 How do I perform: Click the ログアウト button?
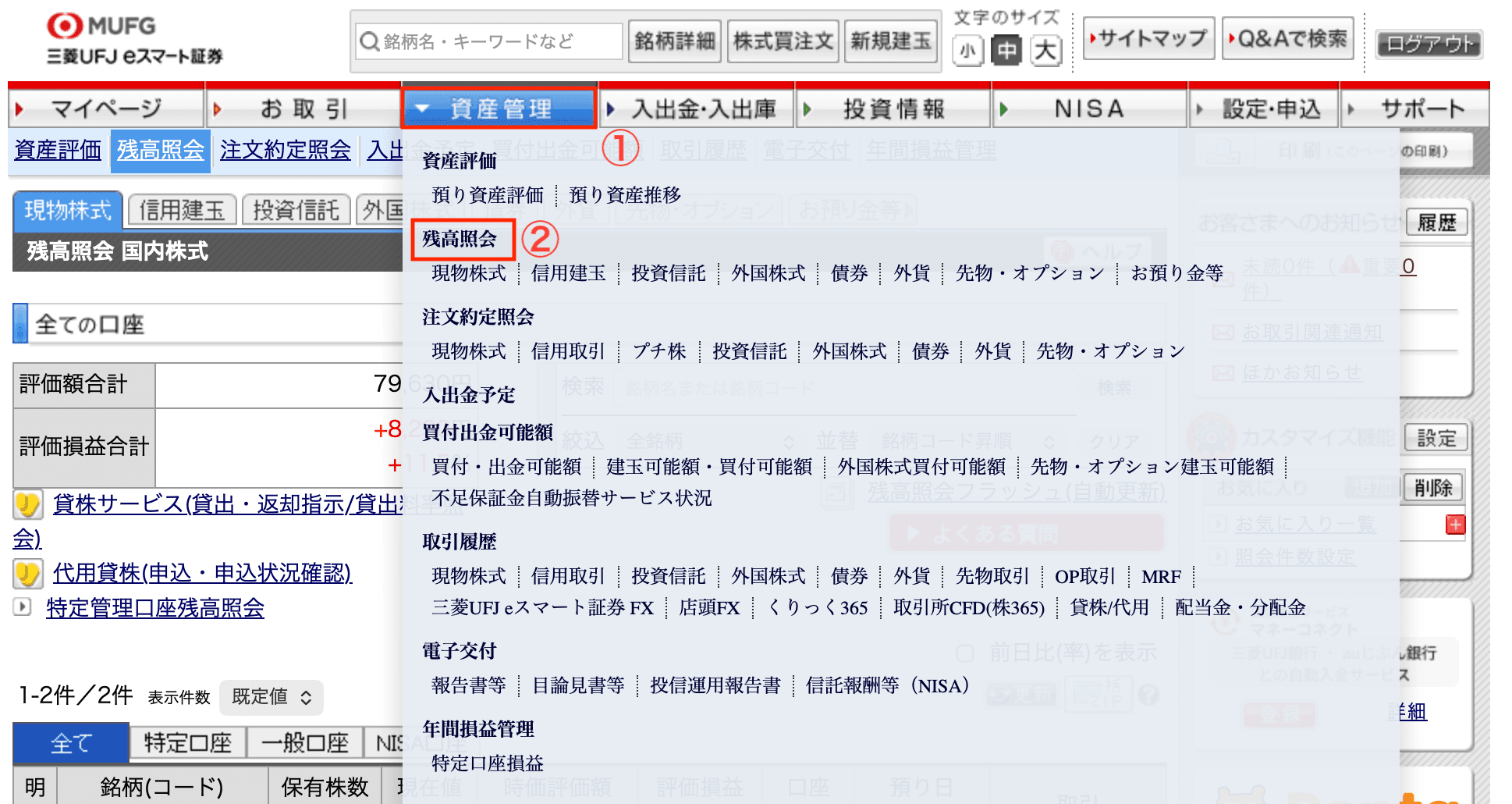1429,44
